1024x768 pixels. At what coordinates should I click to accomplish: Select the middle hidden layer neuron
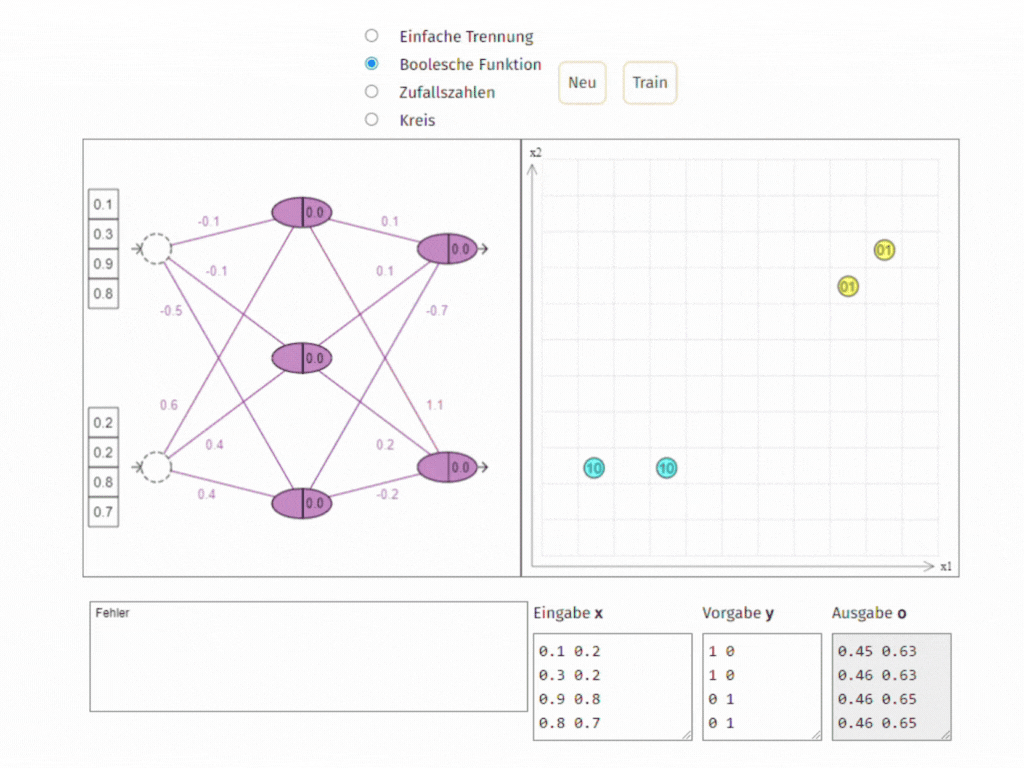tap(301, 356)
